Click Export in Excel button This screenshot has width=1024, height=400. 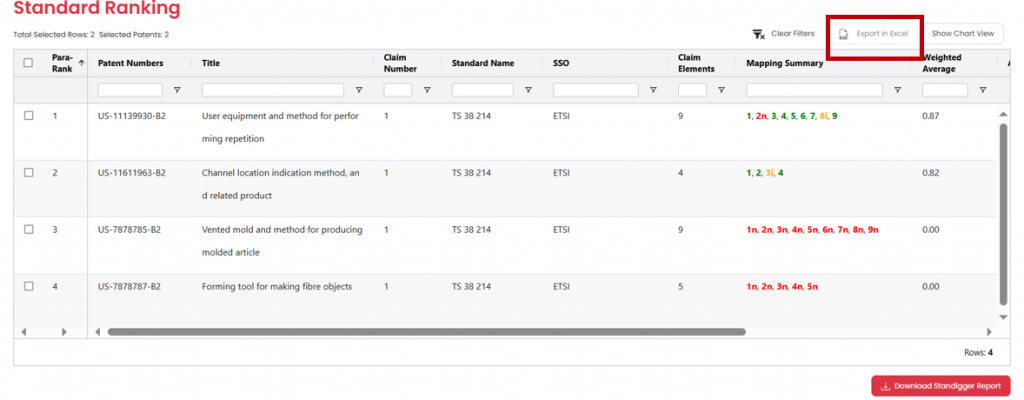(873, 34)
